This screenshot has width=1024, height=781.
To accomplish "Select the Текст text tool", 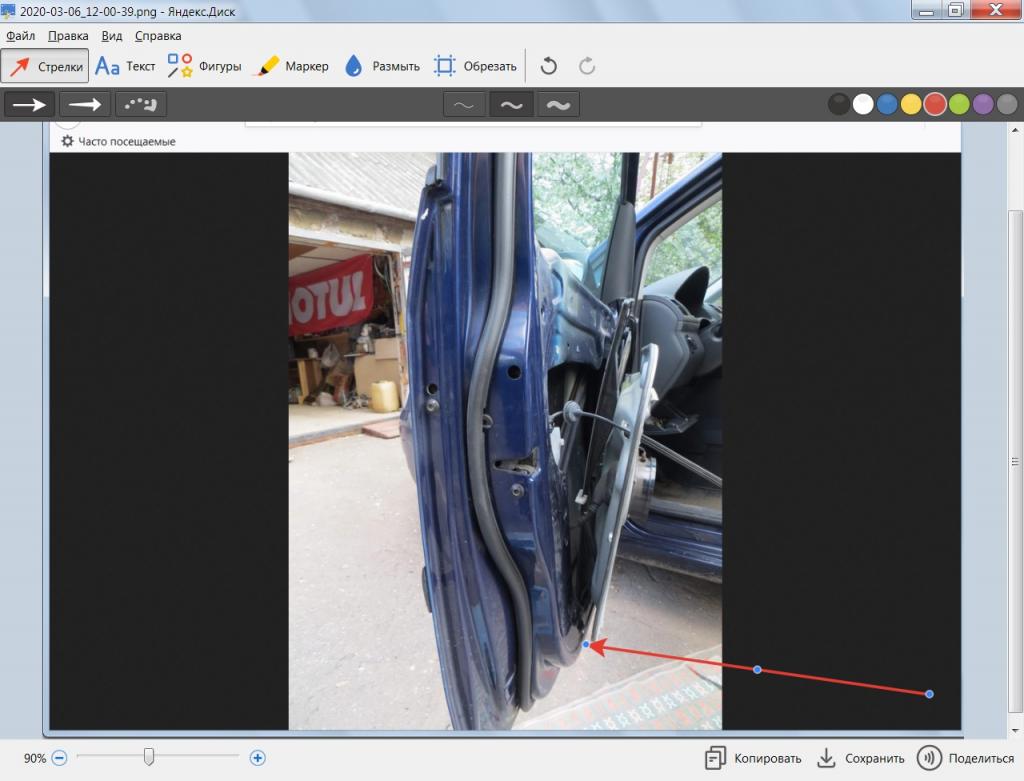I will [125, 66].
